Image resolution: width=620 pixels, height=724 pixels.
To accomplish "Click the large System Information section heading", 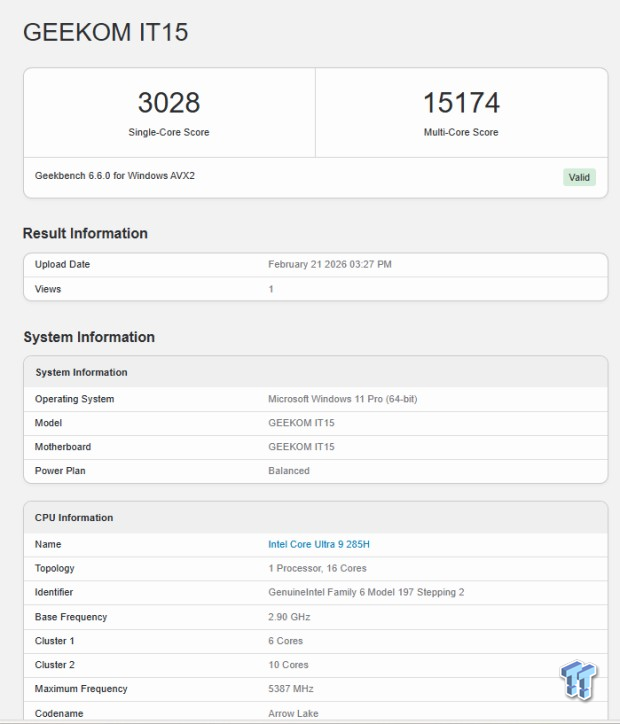I will (89, 337).
